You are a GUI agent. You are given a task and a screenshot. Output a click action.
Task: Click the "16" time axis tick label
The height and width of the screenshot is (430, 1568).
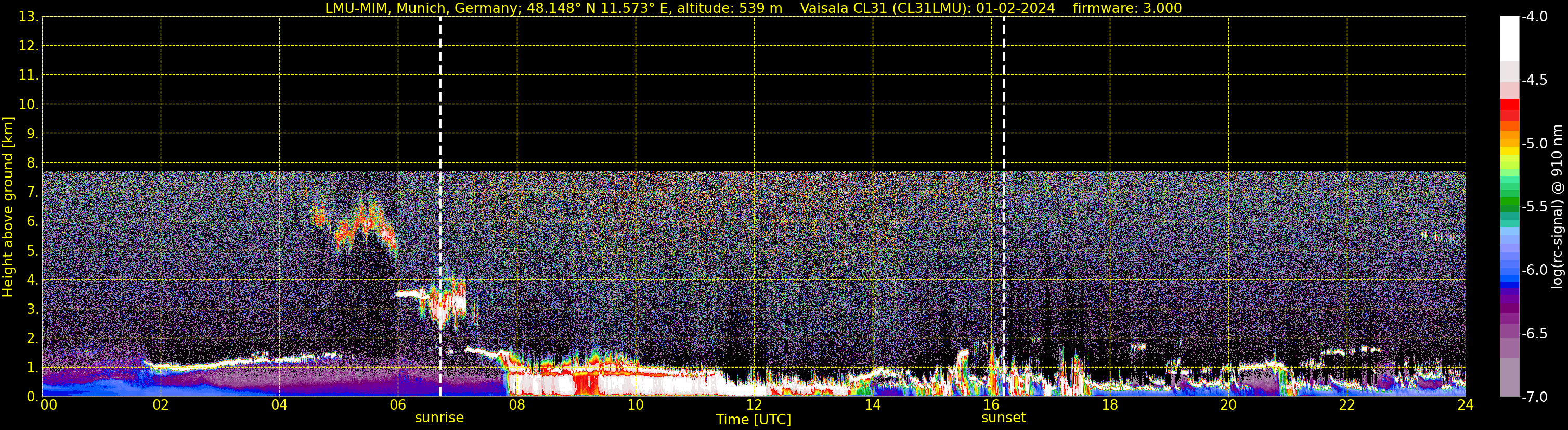992,406
